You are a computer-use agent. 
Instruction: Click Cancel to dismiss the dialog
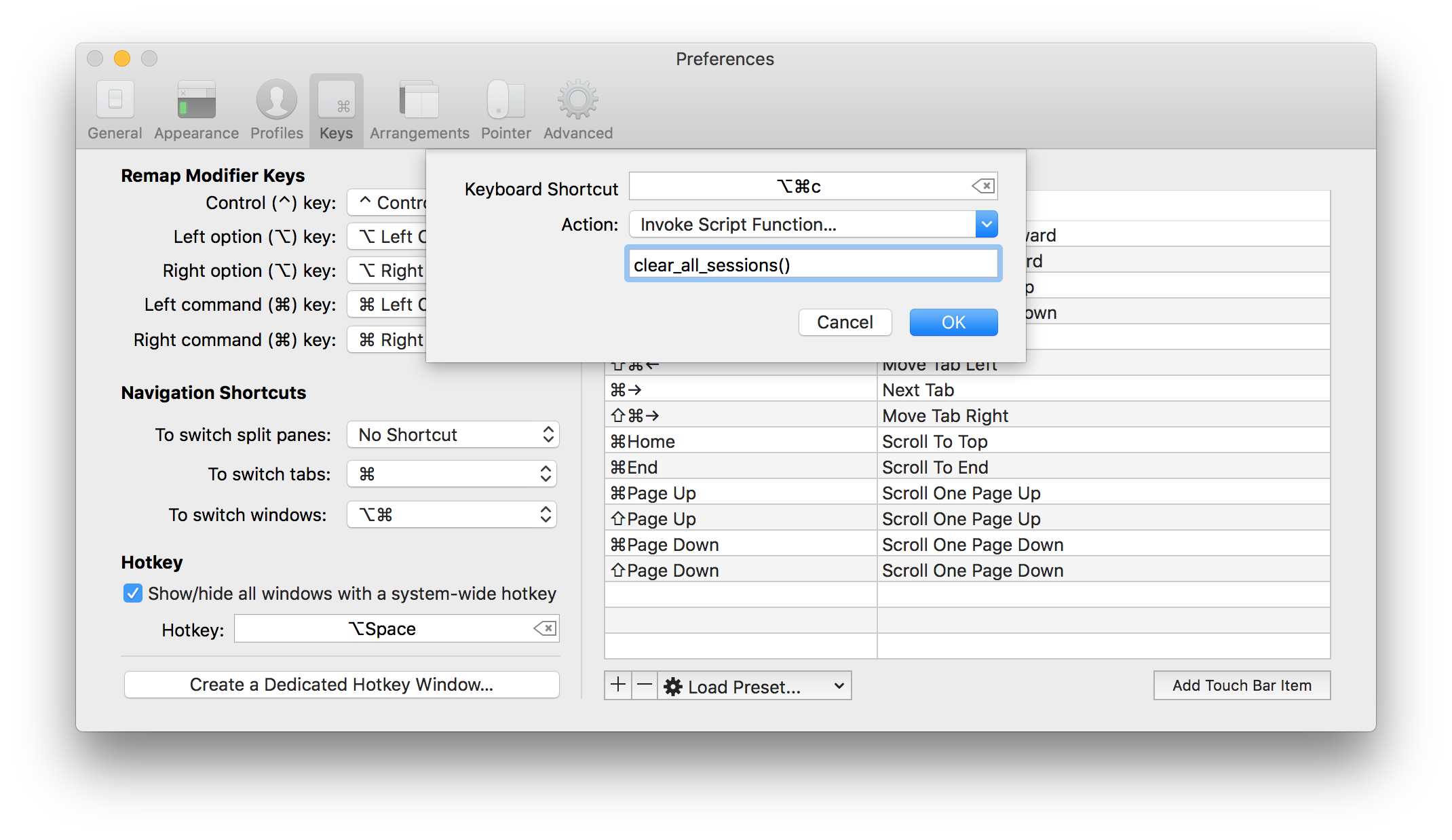(843, 322)
